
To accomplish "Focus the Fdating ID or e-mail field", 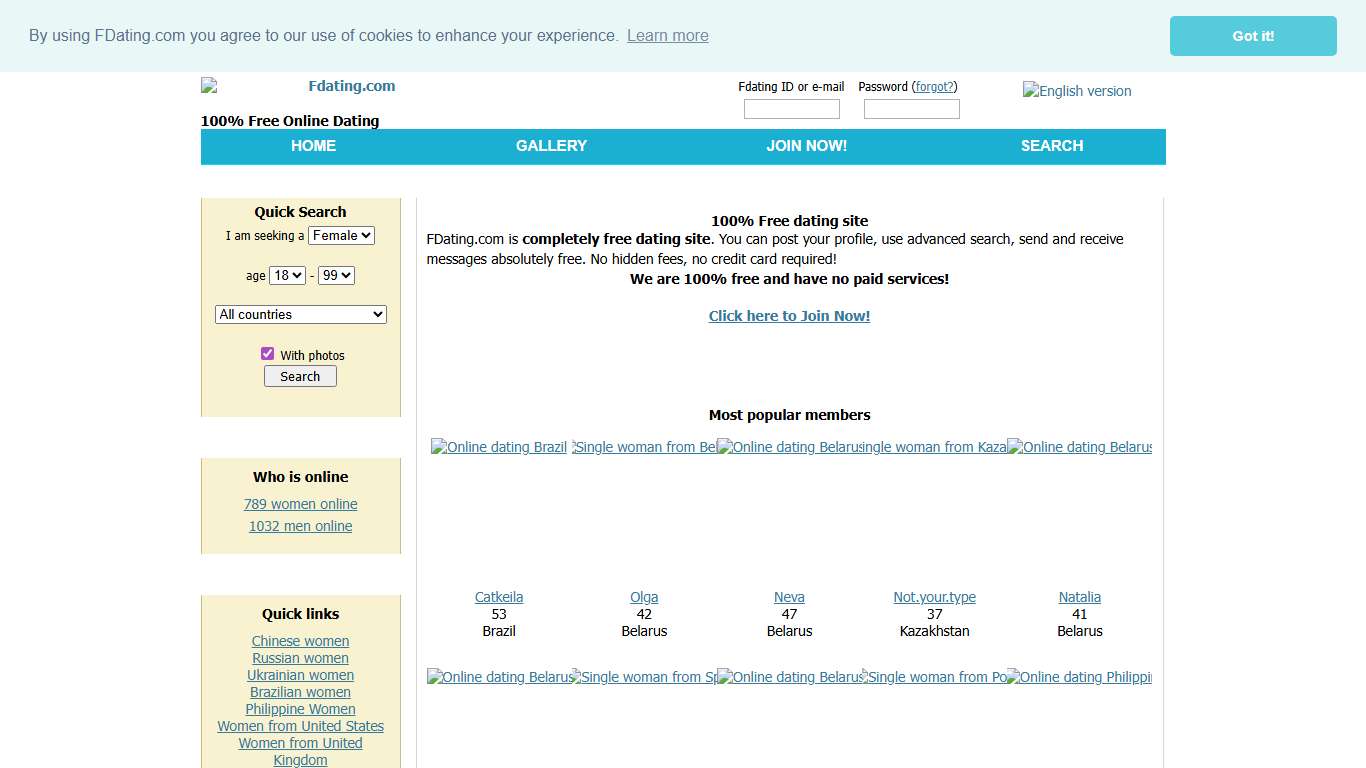I will click(791, 109).
